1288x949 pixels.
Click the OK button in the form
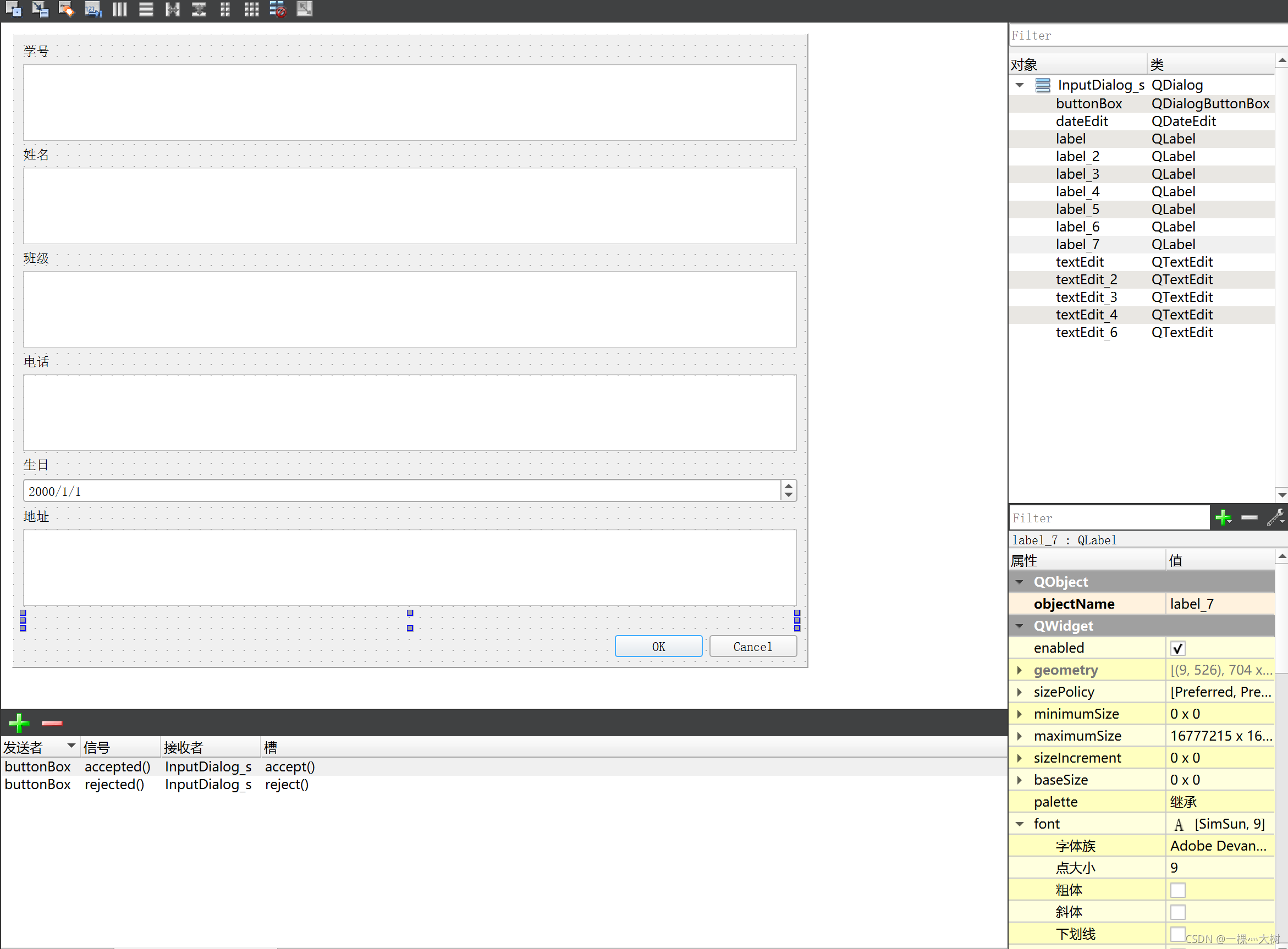click(658, 646)
